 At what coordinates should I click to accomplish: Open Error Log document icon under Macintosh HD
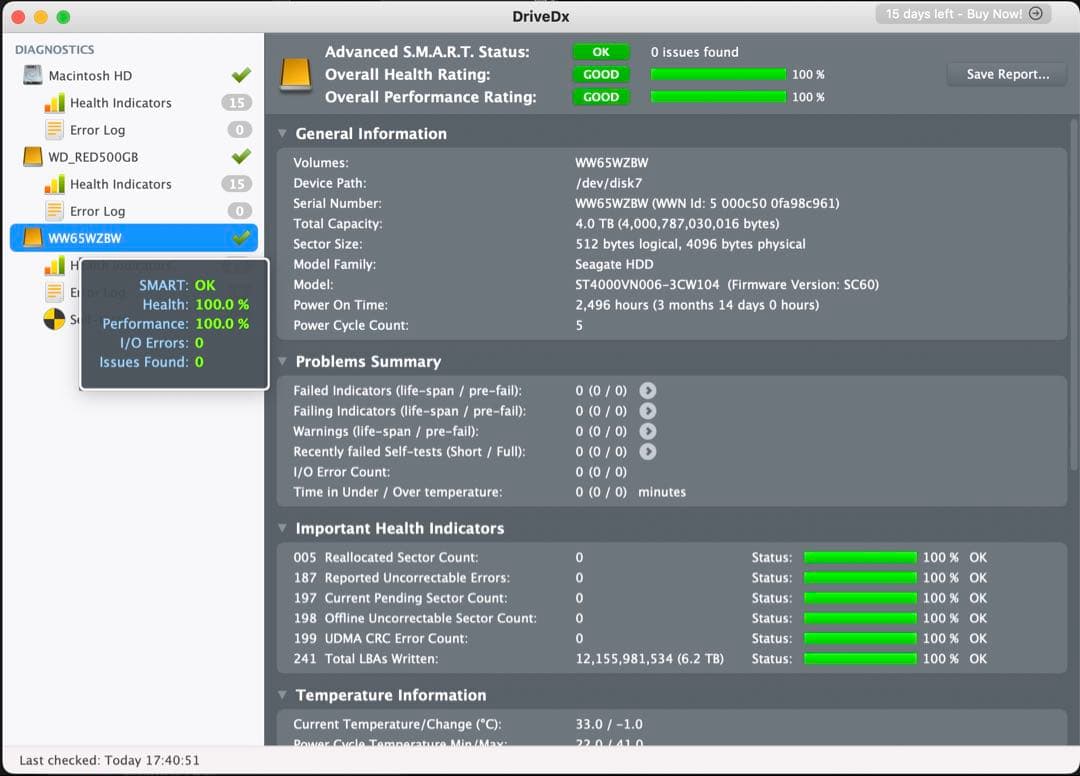pyautogui.click(x=54, y=129)
